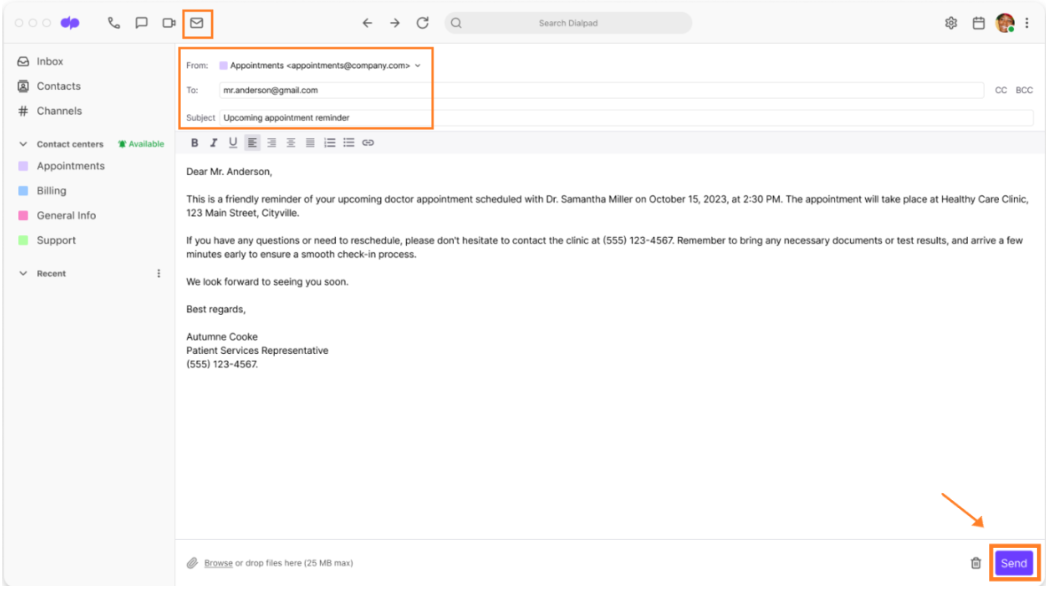The width and height of the screenshot is (1048, 590).
Task: Click the email envelope icon
Action: (x=196, y=23)
